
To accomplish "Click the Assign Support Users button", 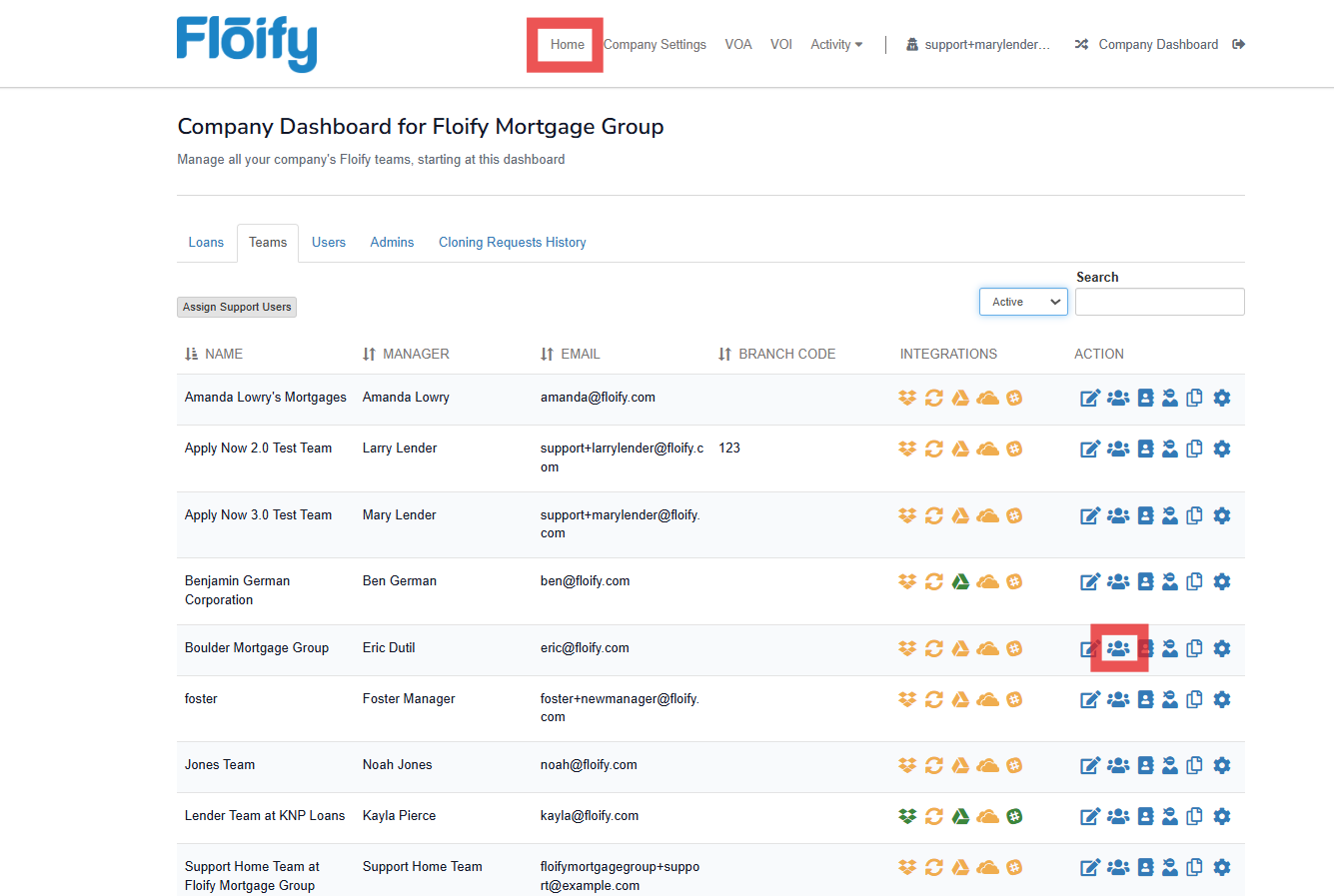I will (237, 307).
